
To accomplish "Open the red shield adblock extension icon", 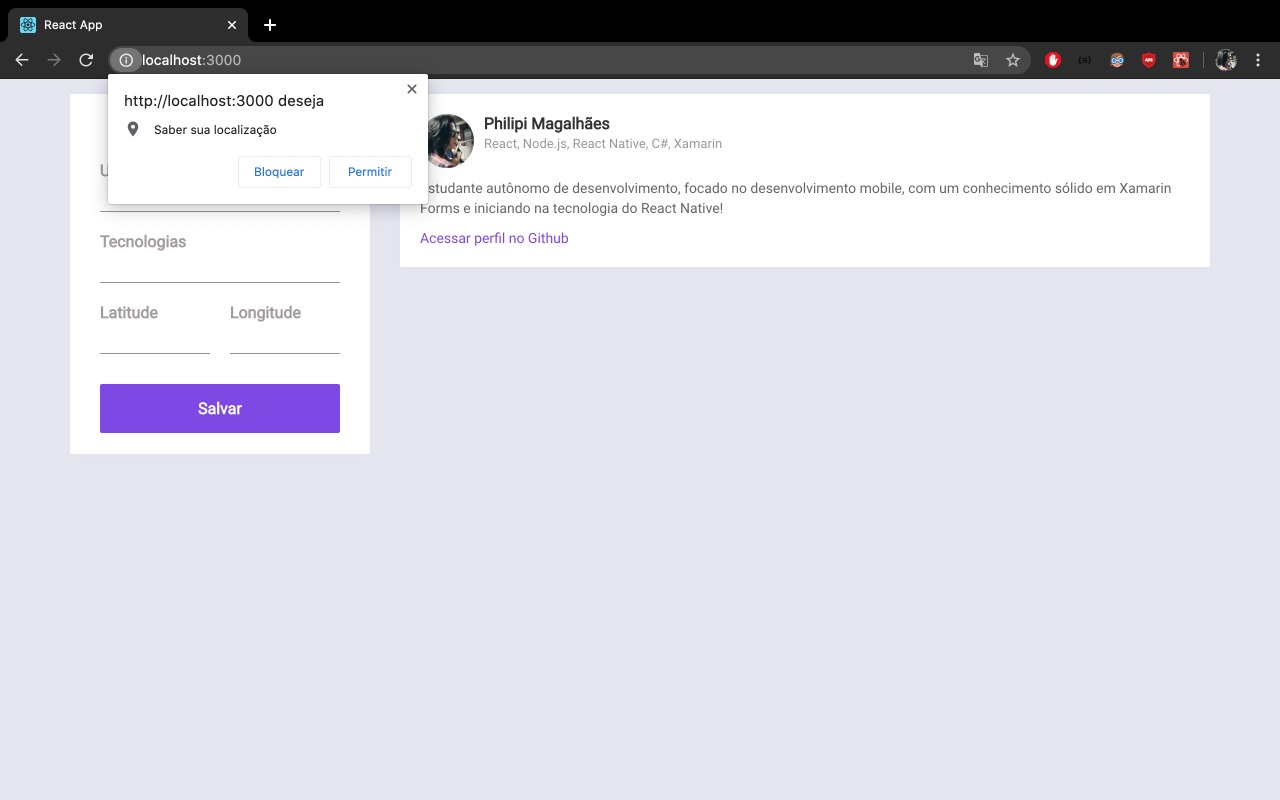I will [1149, 60].
